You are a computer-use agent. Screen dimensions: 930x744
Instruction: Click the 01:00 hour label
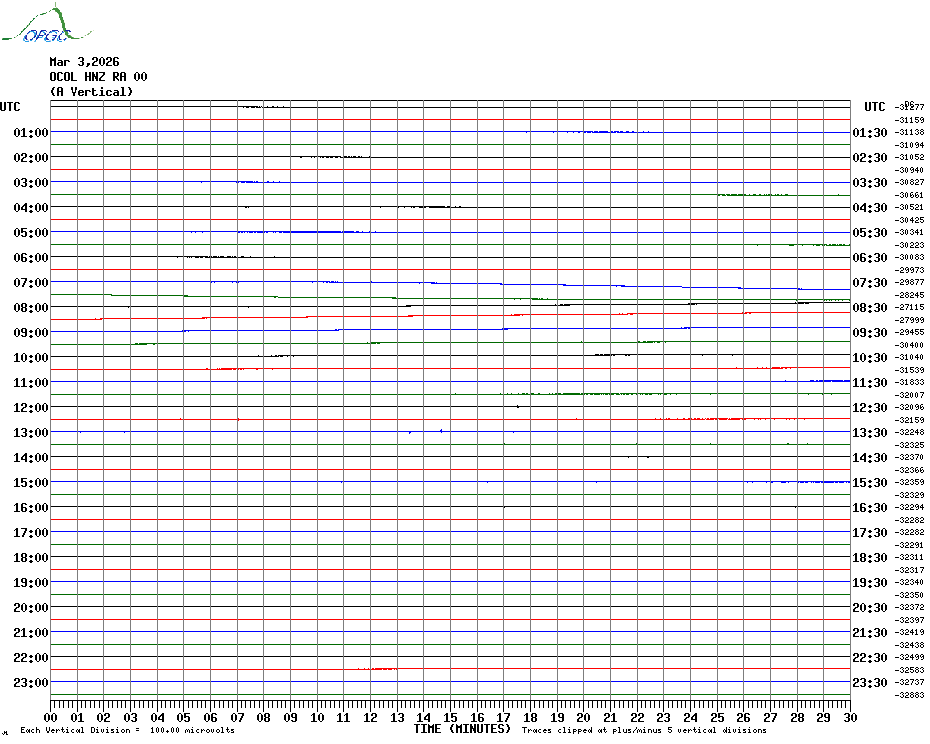(x=31, y=132)
